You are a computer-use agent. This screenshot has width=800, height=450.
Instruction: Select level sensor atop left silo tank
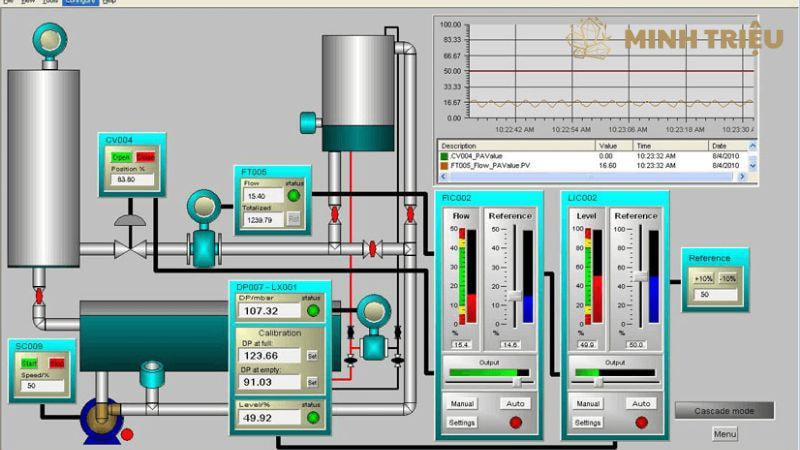(46, 42)
